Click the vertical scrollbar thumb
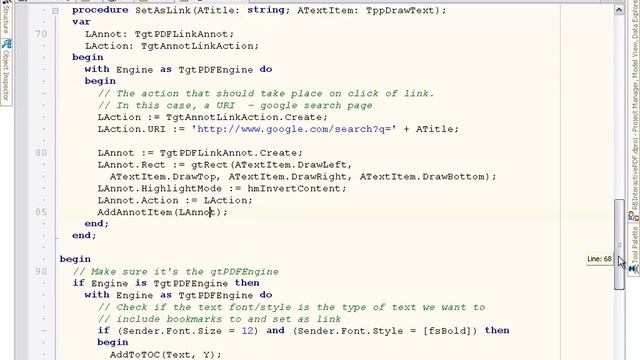The height and width of the screenshot is (360, 640). coord(619,244)
